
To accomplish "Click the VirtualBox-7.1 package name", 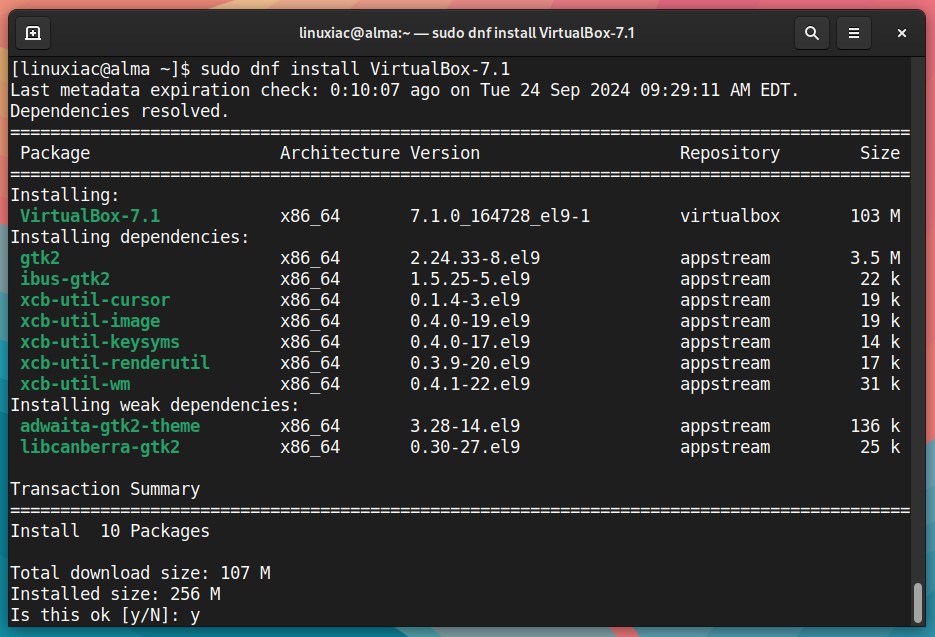I will (90, 216).
